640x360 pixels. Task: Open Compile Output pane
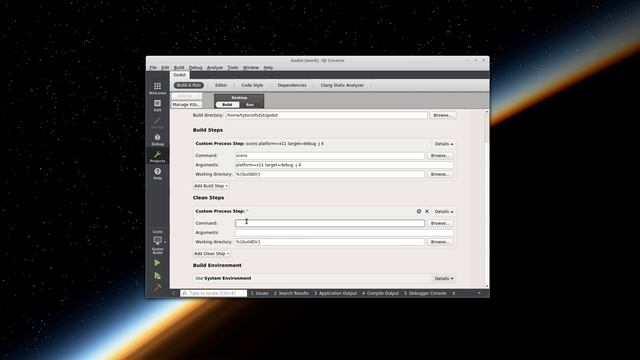click(x=380, y=293)
